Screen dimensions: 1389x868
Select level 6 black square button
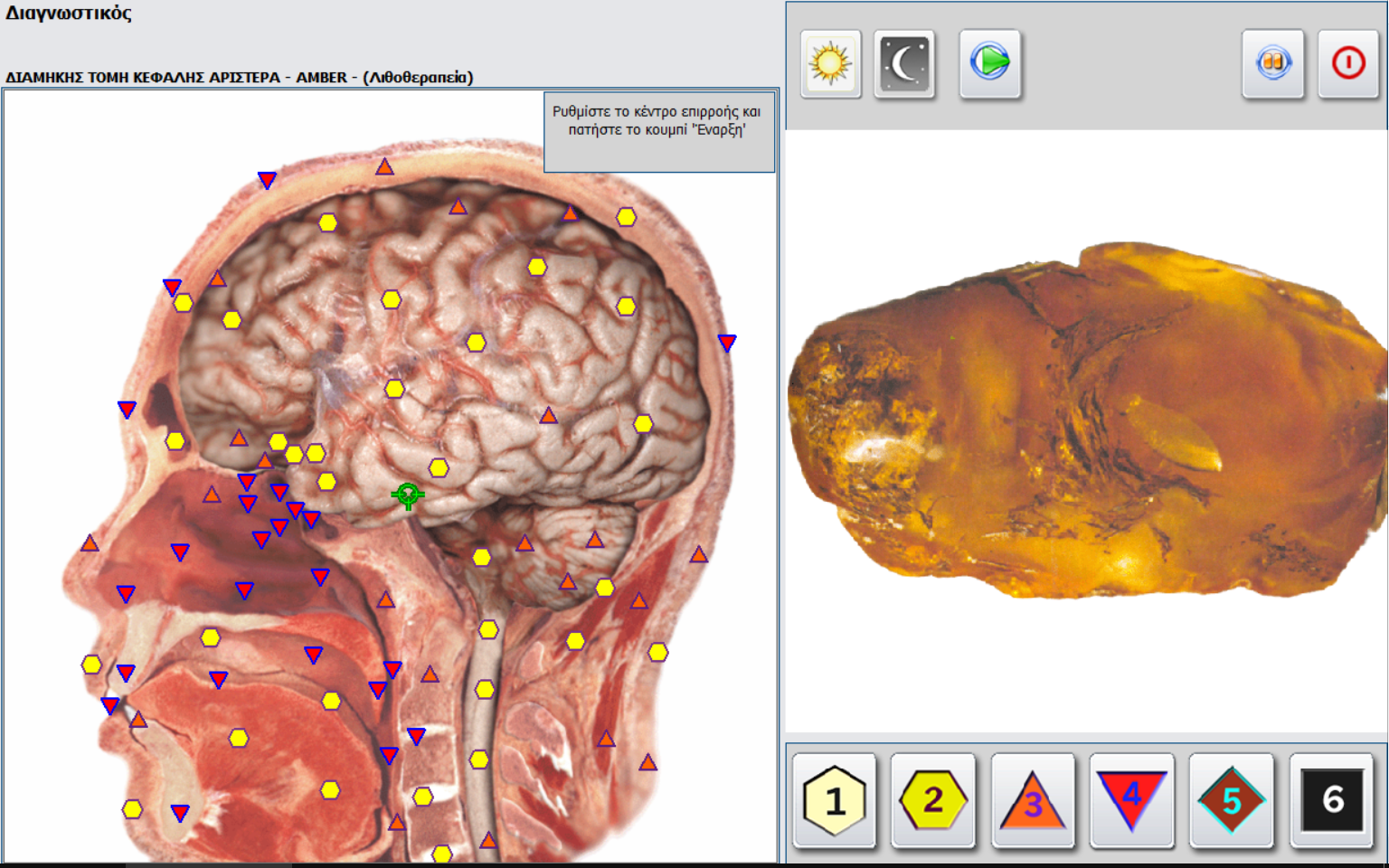coord(1332,800)
